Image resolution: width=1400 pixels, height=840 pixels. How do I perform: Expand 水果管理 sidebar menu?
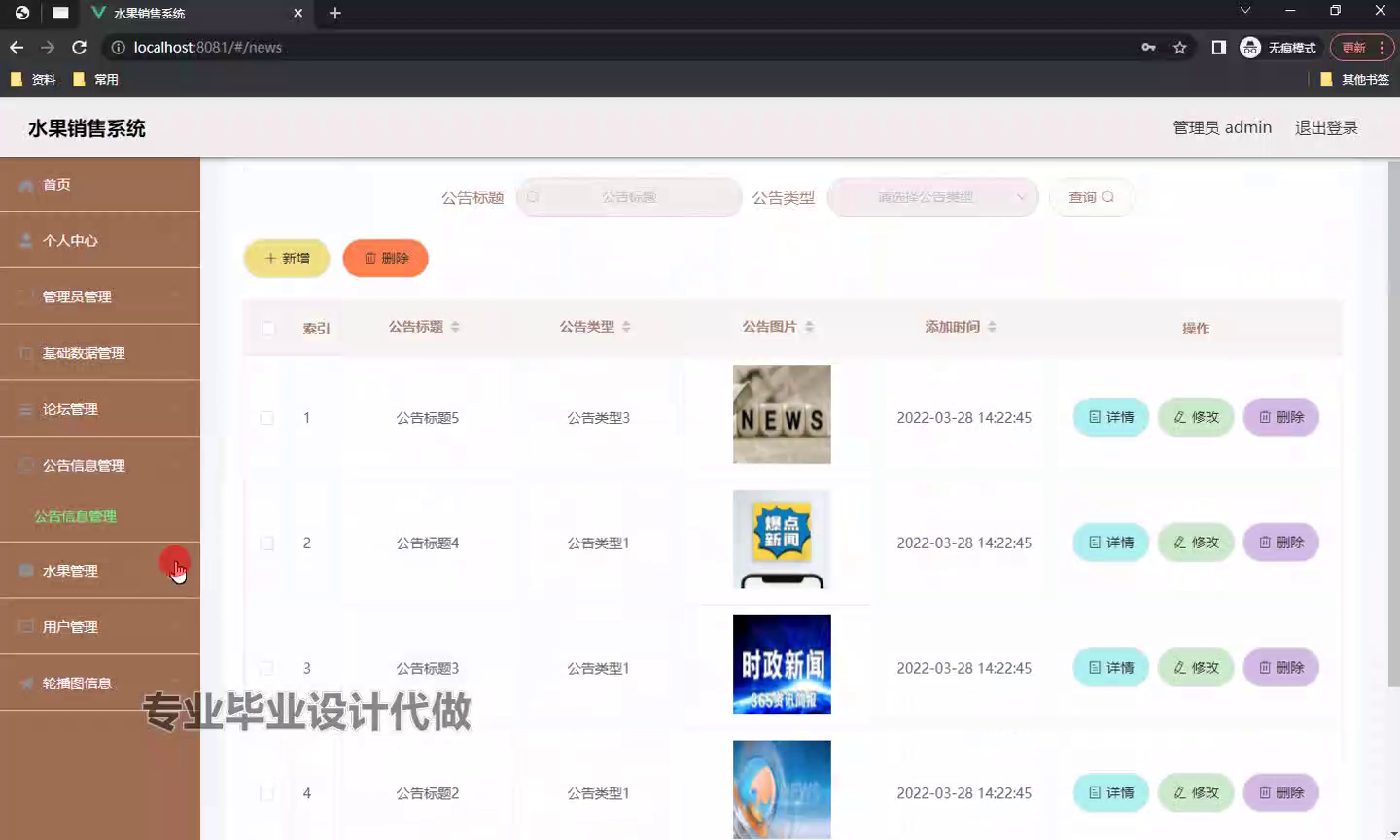coord(100,571)
